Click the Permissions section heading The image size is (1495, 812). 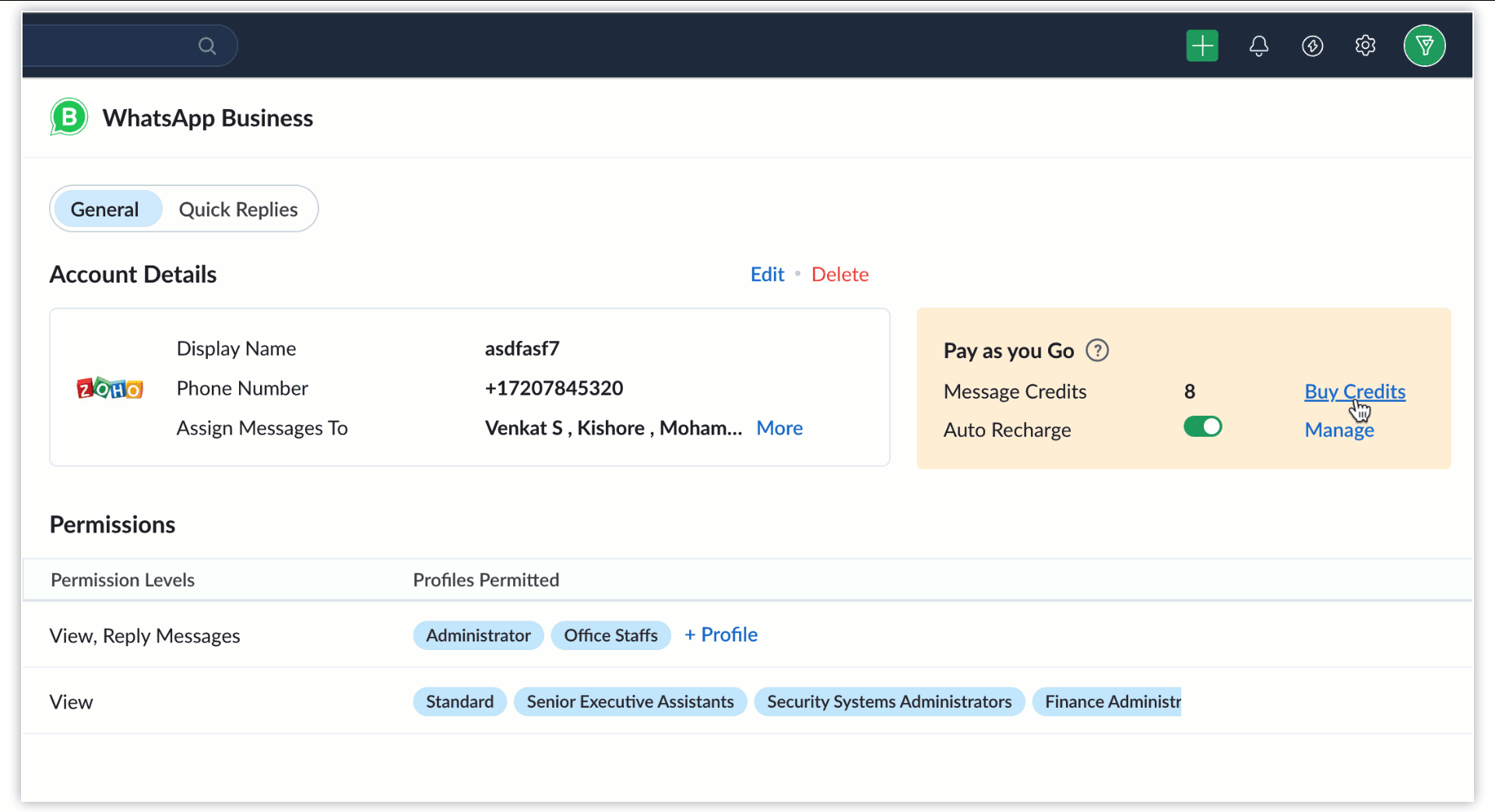coord(112,525)
